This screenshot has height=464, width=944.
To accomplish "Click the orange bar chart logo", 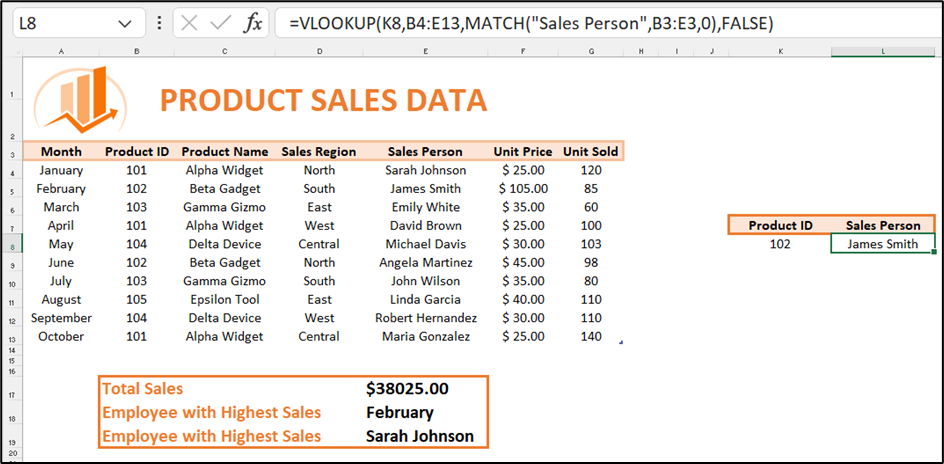I will [x=78, y=98].
